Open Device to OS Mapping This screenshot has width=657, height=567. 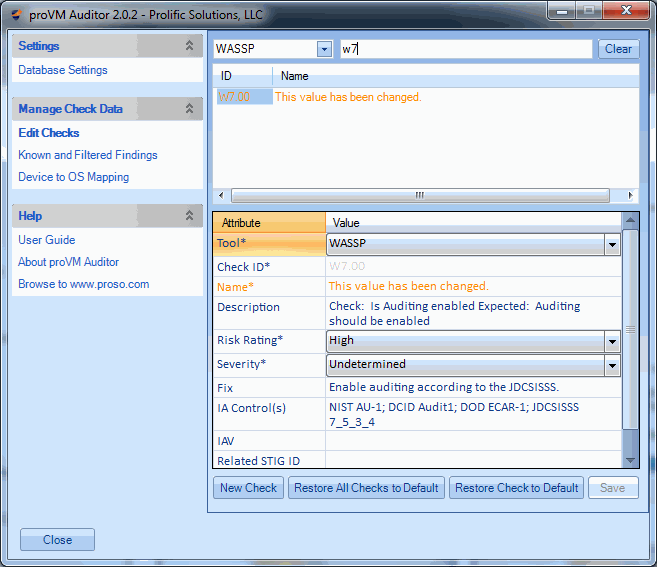(x=73, y=177)
